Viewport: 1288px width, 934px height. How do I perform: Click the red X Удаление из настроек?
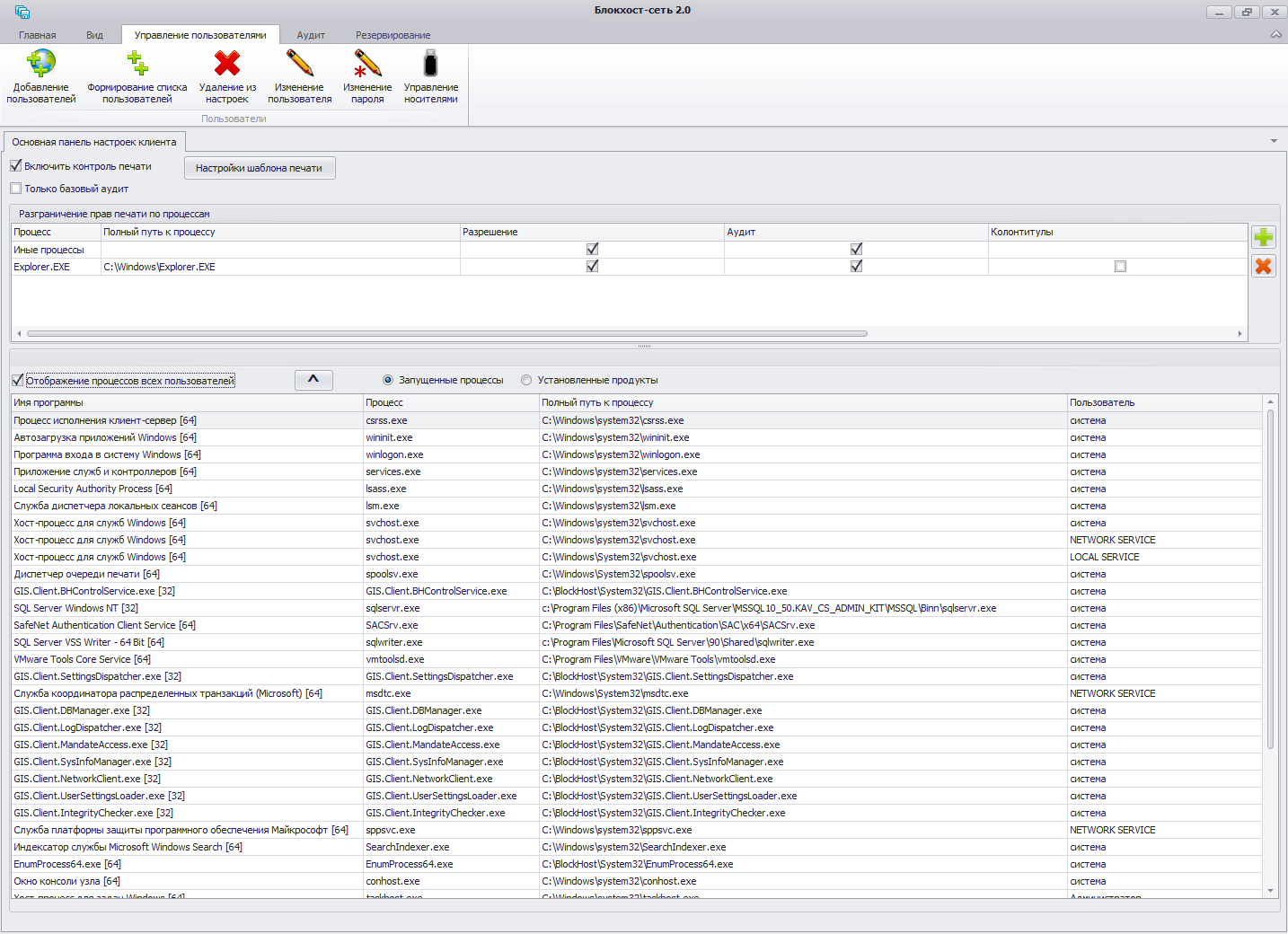click(227, 65)
